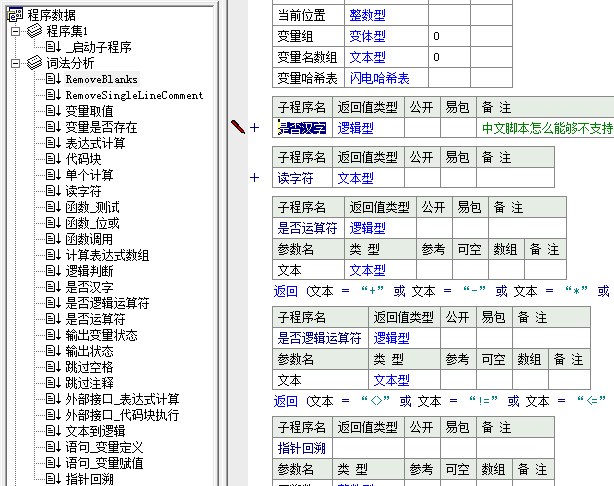Collapse the 词法分析 tree node
This screenshot has height=486, width=614.
point(15,63)
